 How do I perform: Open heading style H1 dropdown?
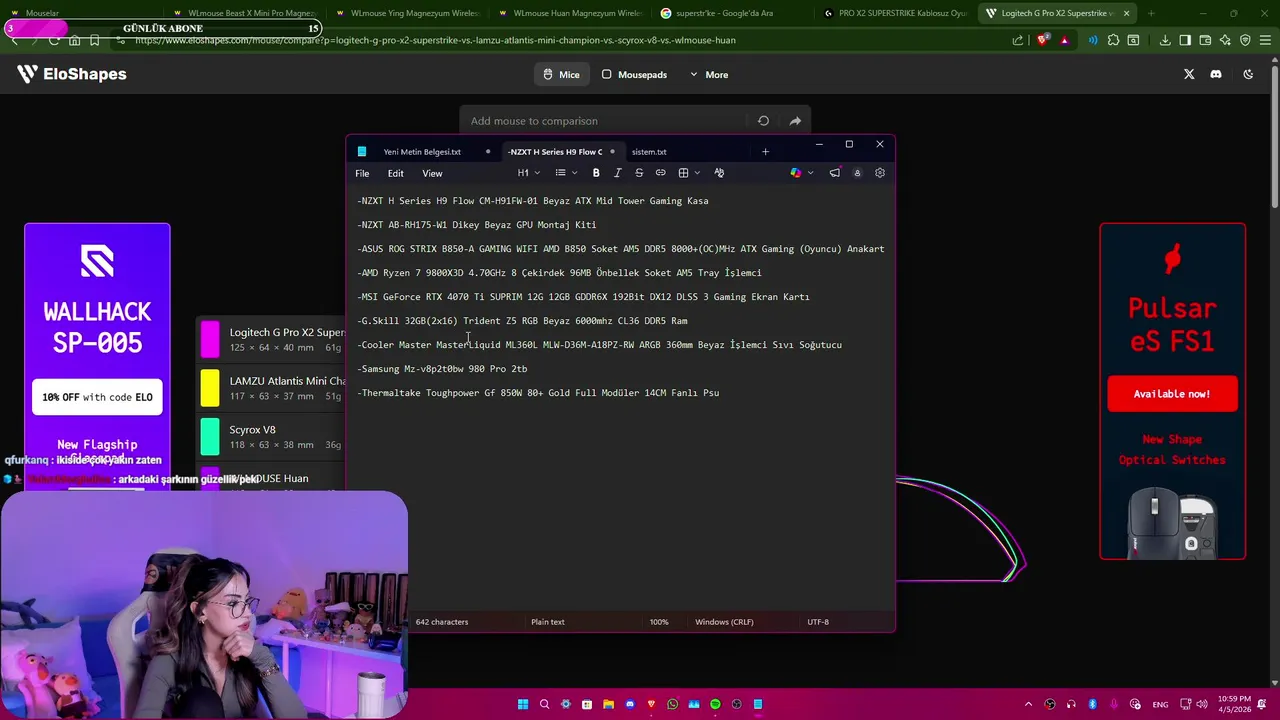pos(528,173)
